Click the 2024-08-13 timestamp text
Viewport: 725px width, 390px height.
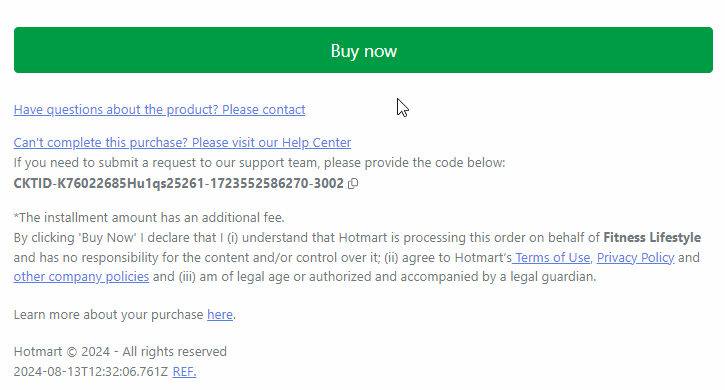pos(91,371)
